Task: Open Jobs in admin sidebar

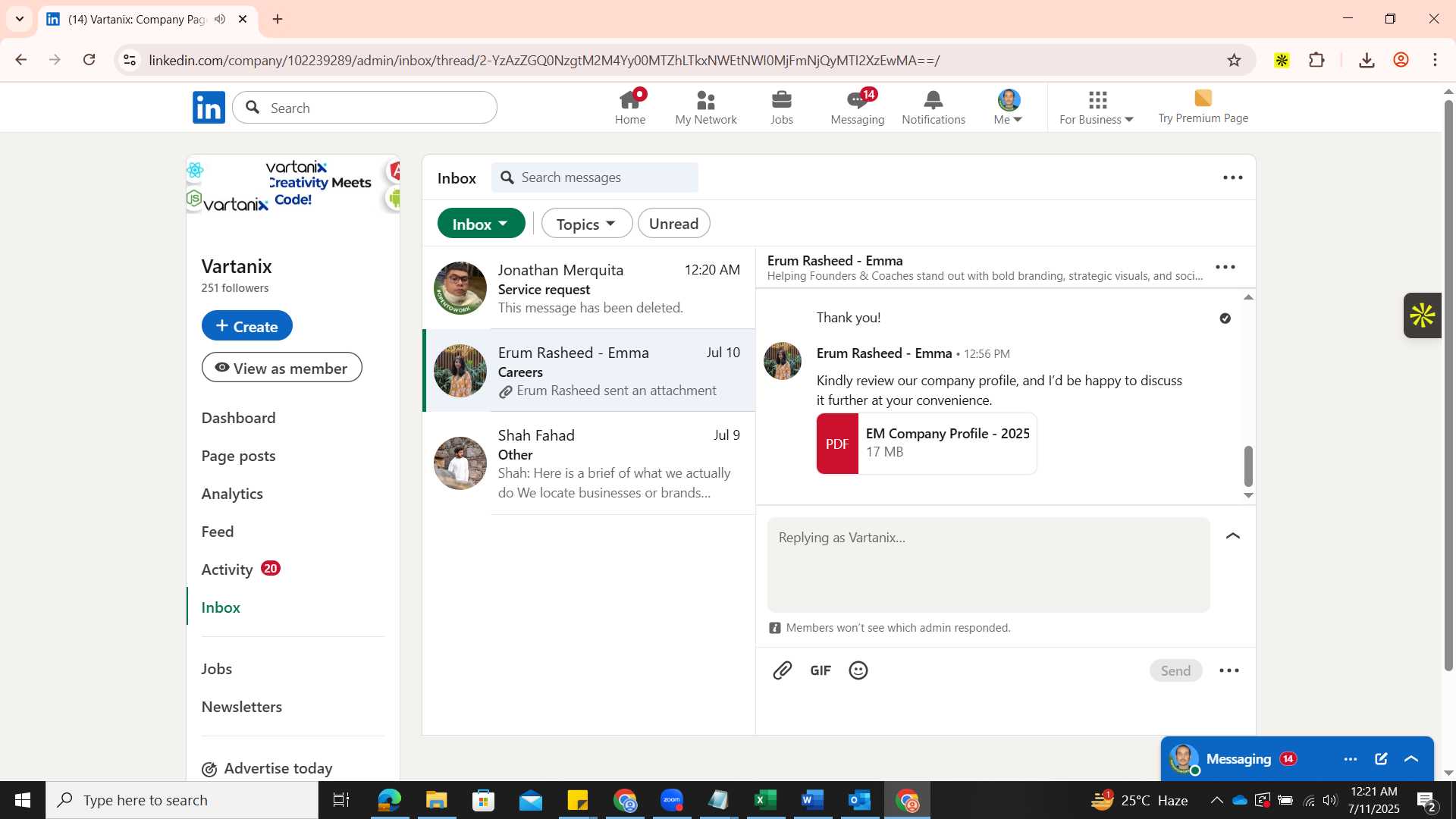Action: 217,669
